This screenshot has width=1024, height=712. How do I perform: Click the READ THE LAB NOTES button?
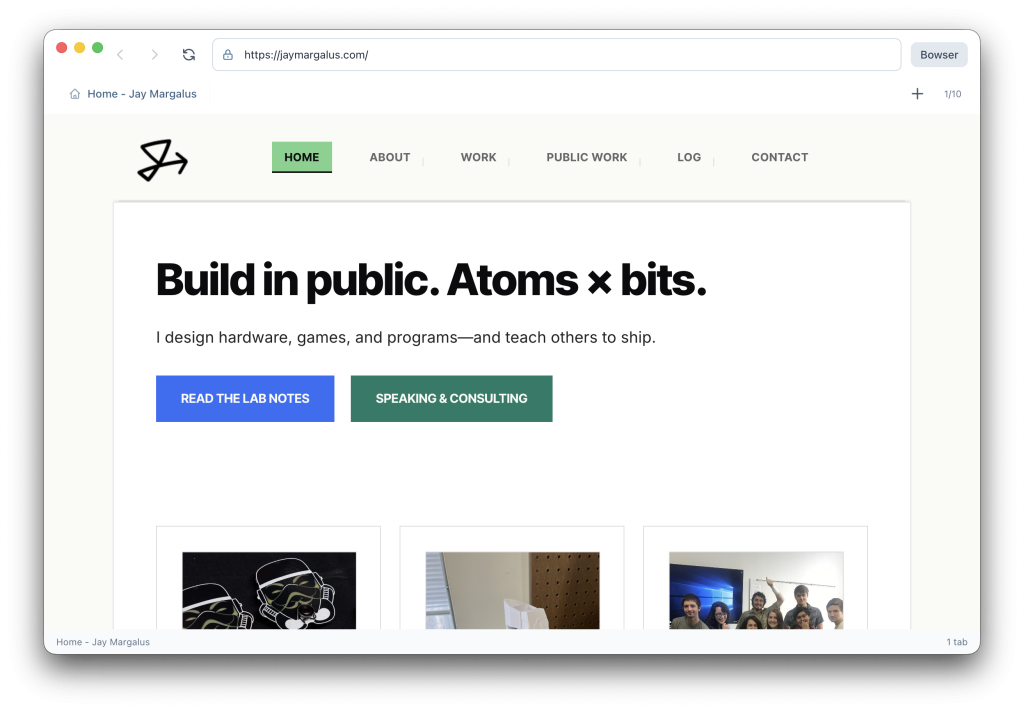[245, 398]
